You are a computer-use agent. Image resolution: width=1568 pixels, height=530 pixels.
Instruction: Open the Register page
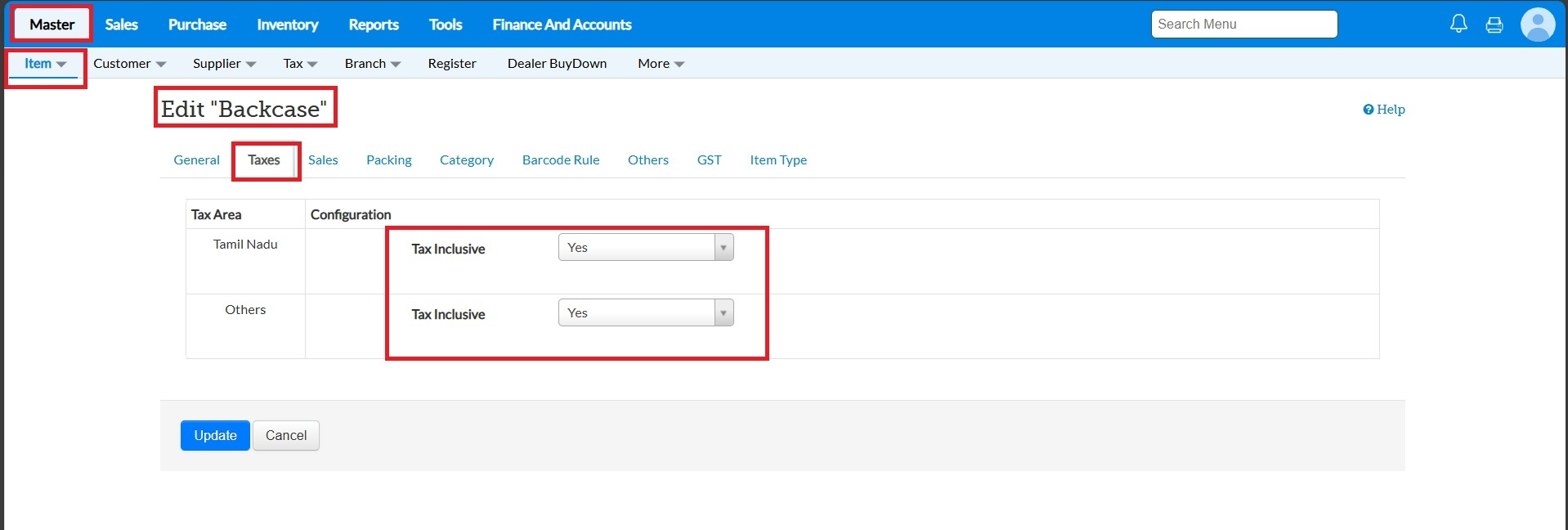click(452, 64)
